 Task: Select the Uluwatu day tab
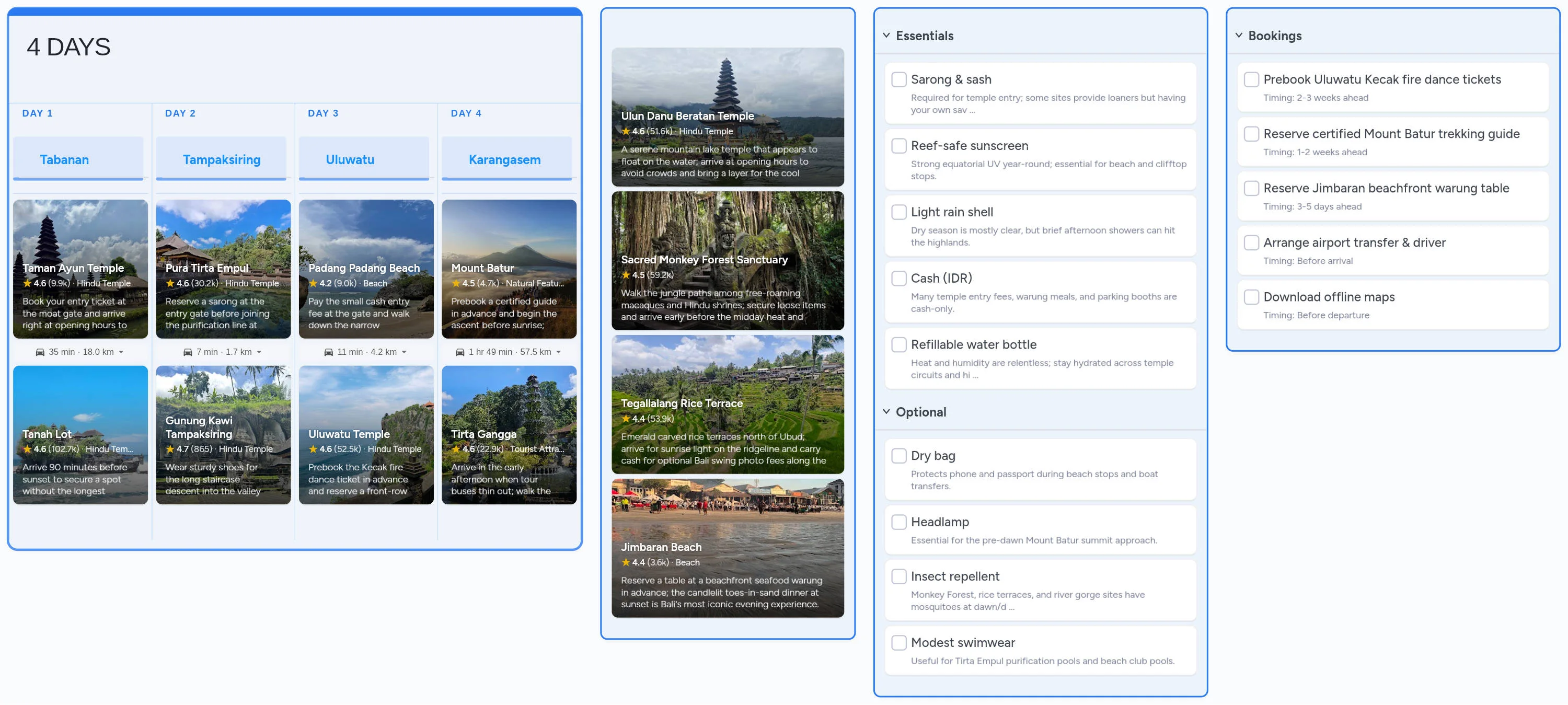click(x=364, y=159)
